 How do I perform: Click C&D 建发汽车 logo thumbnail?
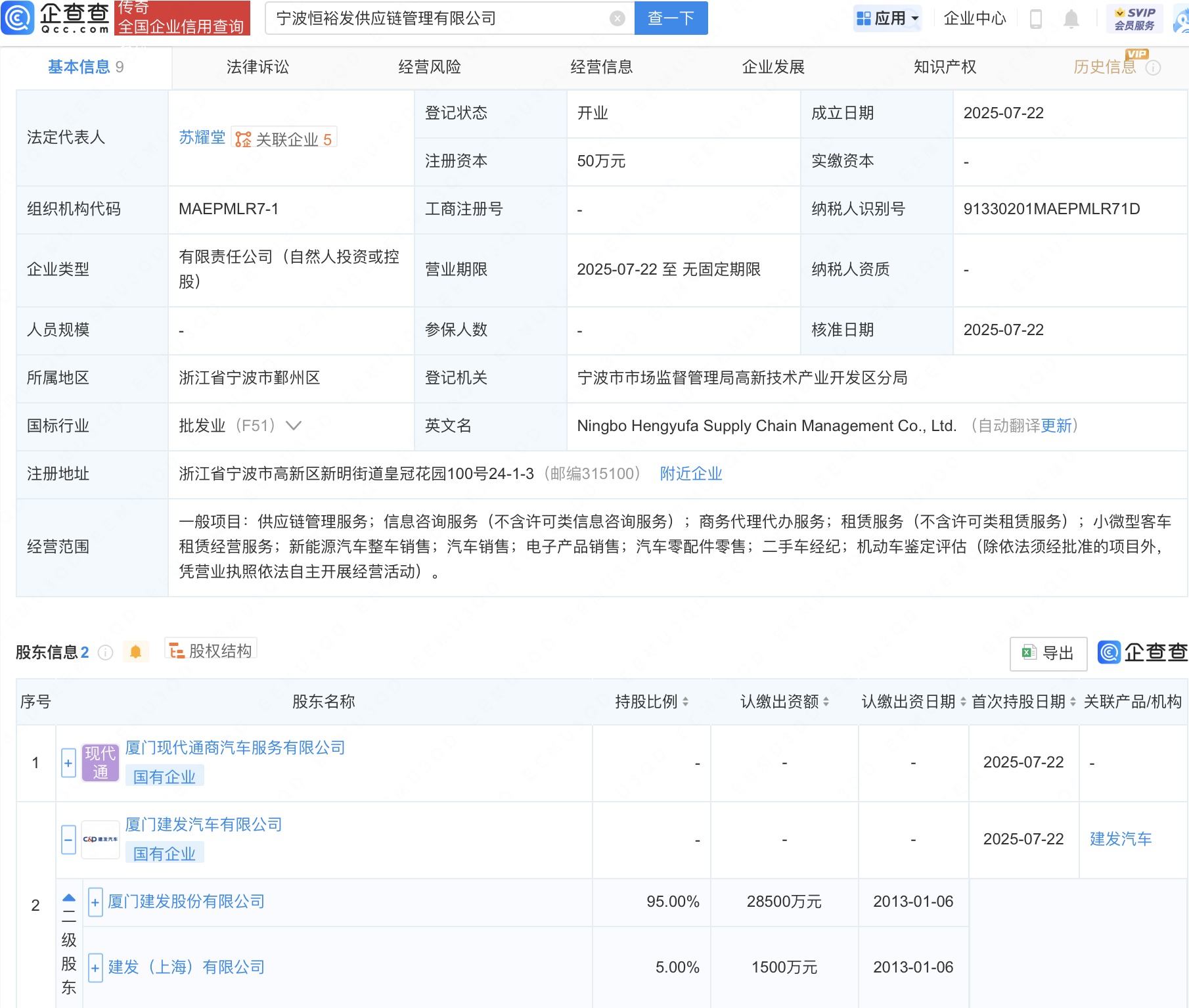click(100, 840)
